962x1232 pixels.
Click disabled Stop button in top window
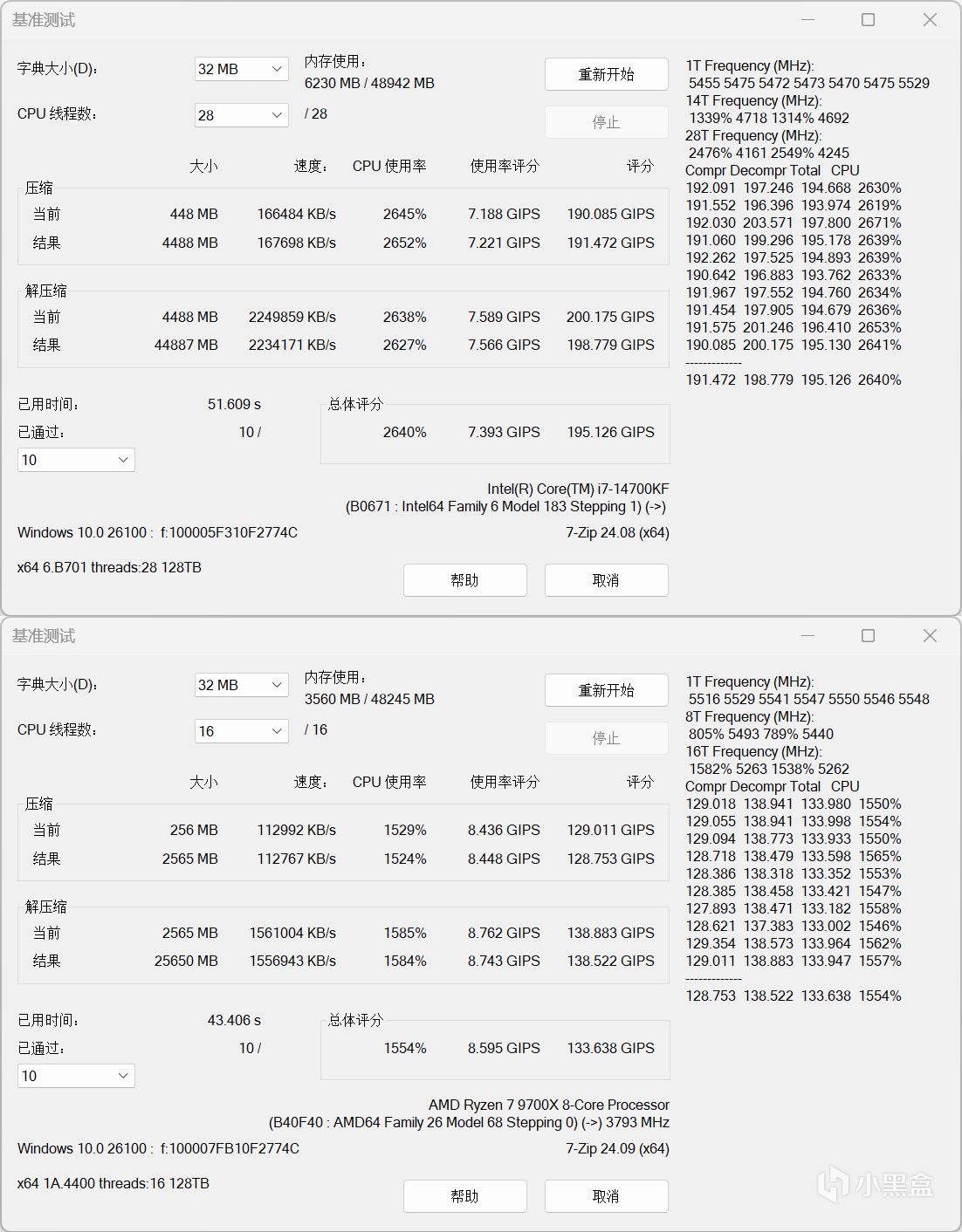[x=607, y=122]
